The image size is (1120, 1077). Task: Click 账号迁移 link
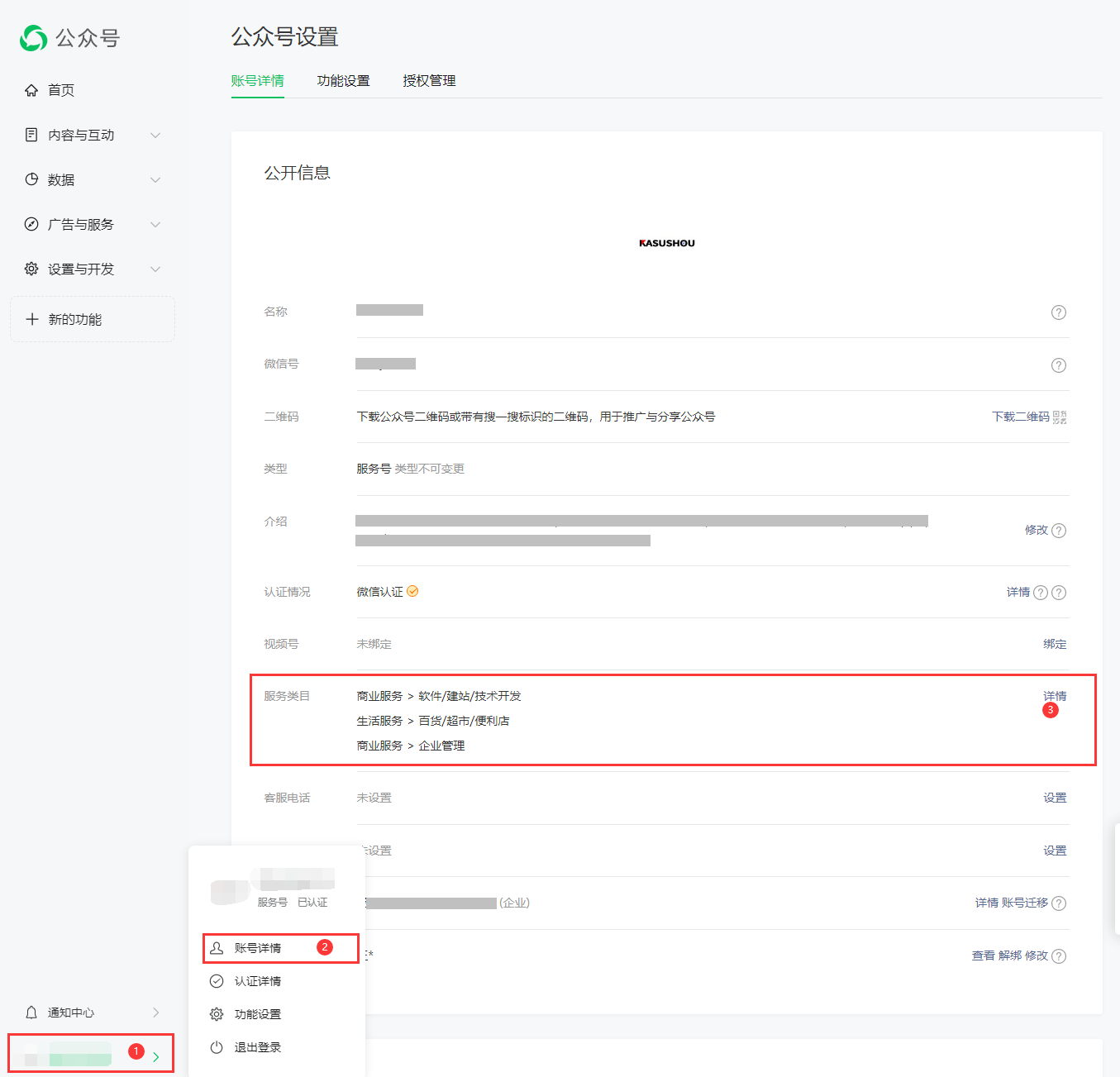point(1025,903)
